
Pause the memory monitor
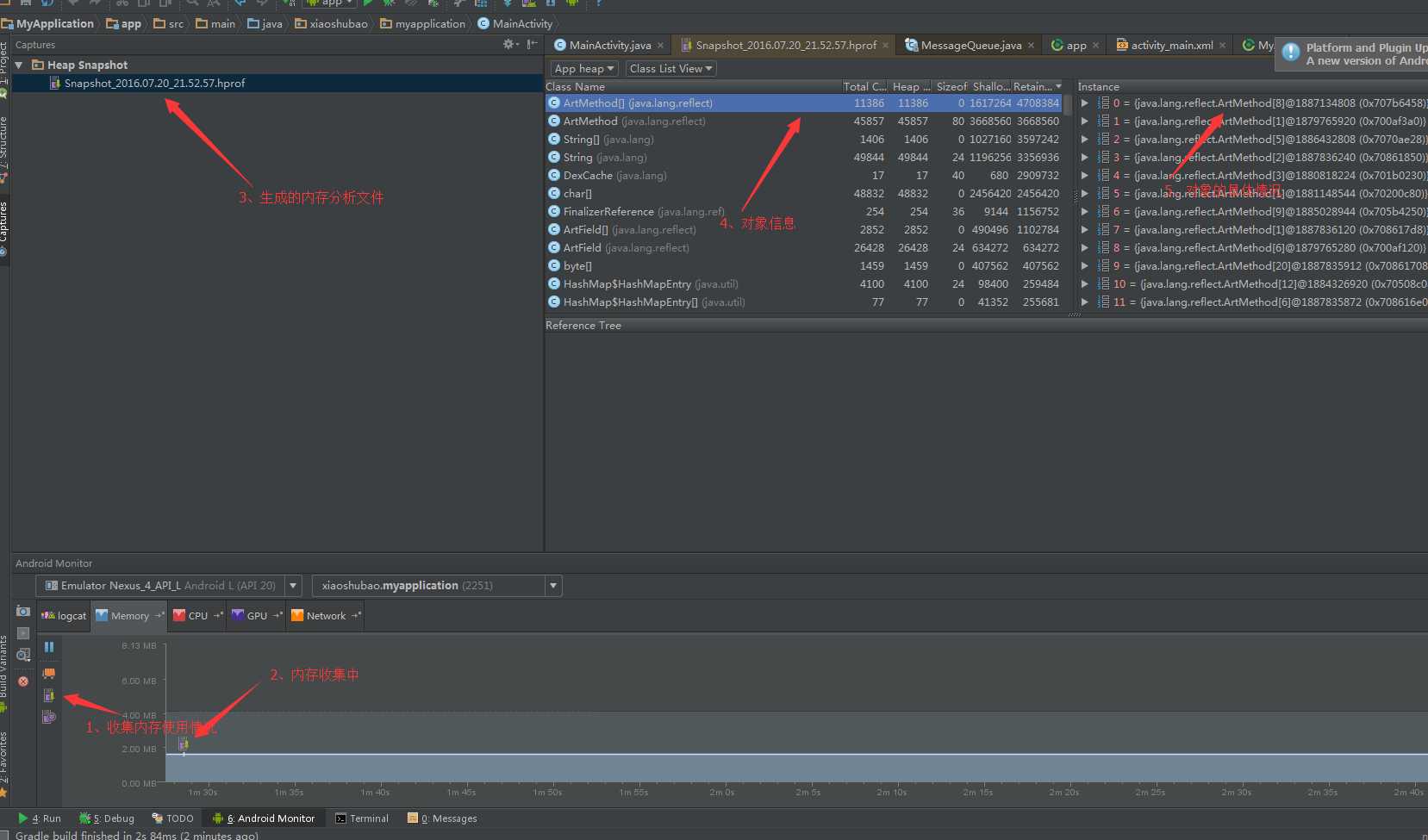click(x=49, y=647)
